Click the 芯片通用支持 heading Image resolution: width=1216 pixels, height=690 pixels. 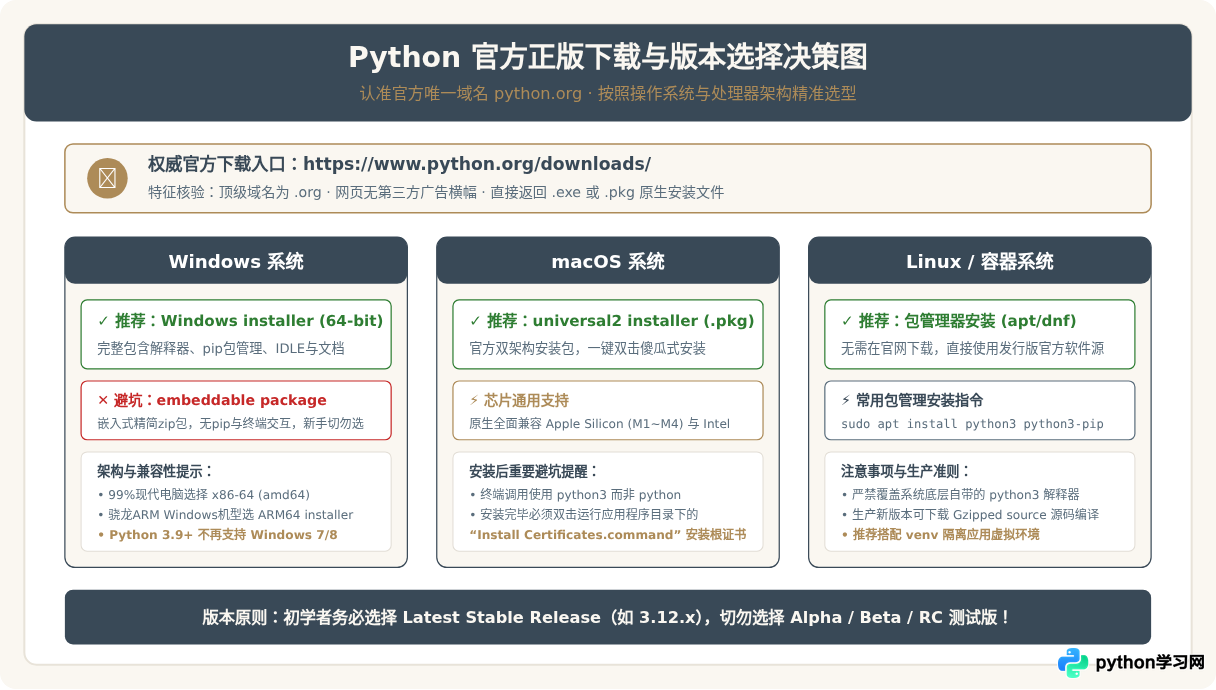[x=527, y=400]
